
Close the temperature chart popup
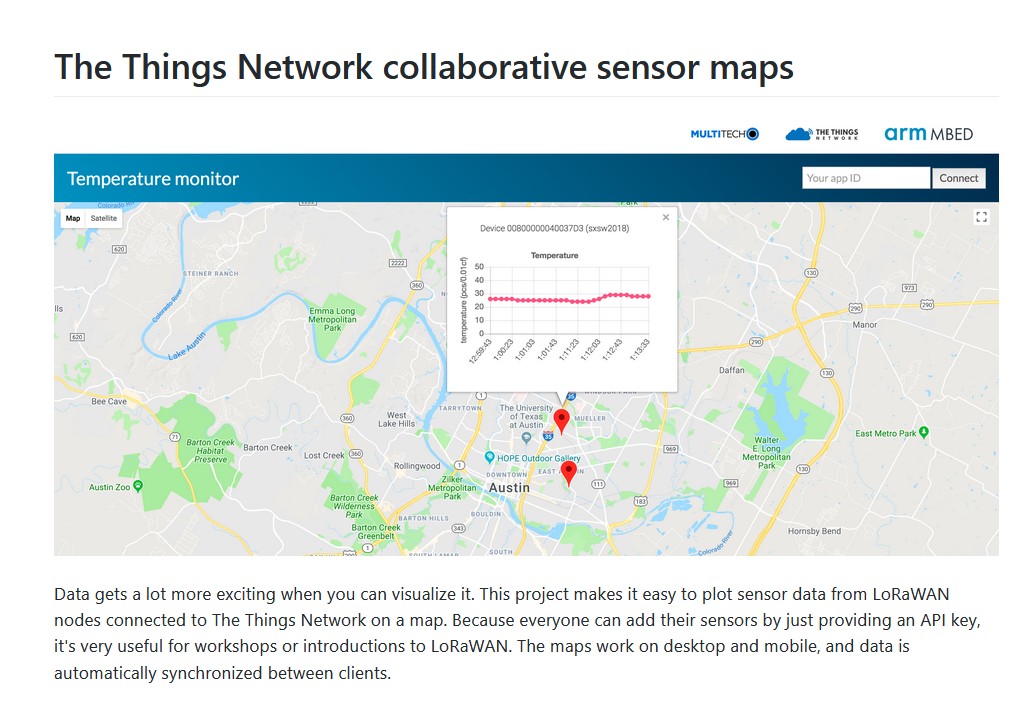point(666,217)
